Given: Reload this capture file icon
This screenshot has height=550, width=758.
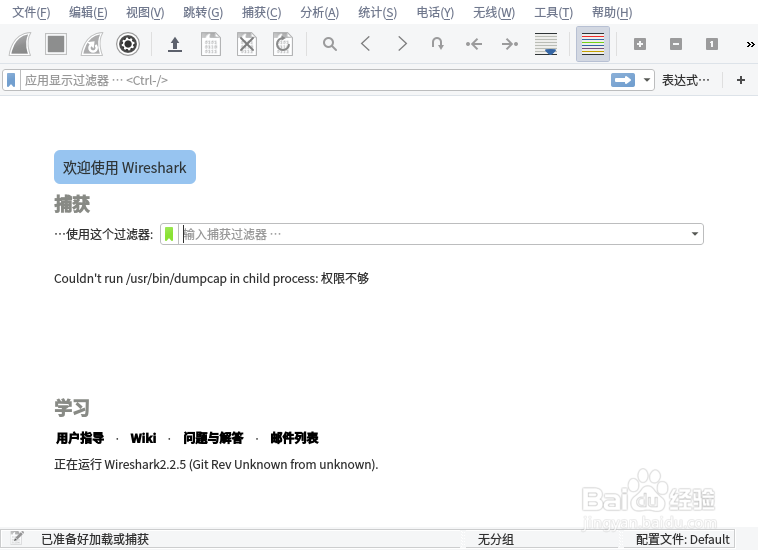Looking at the screenshot, I should [283, 44].
